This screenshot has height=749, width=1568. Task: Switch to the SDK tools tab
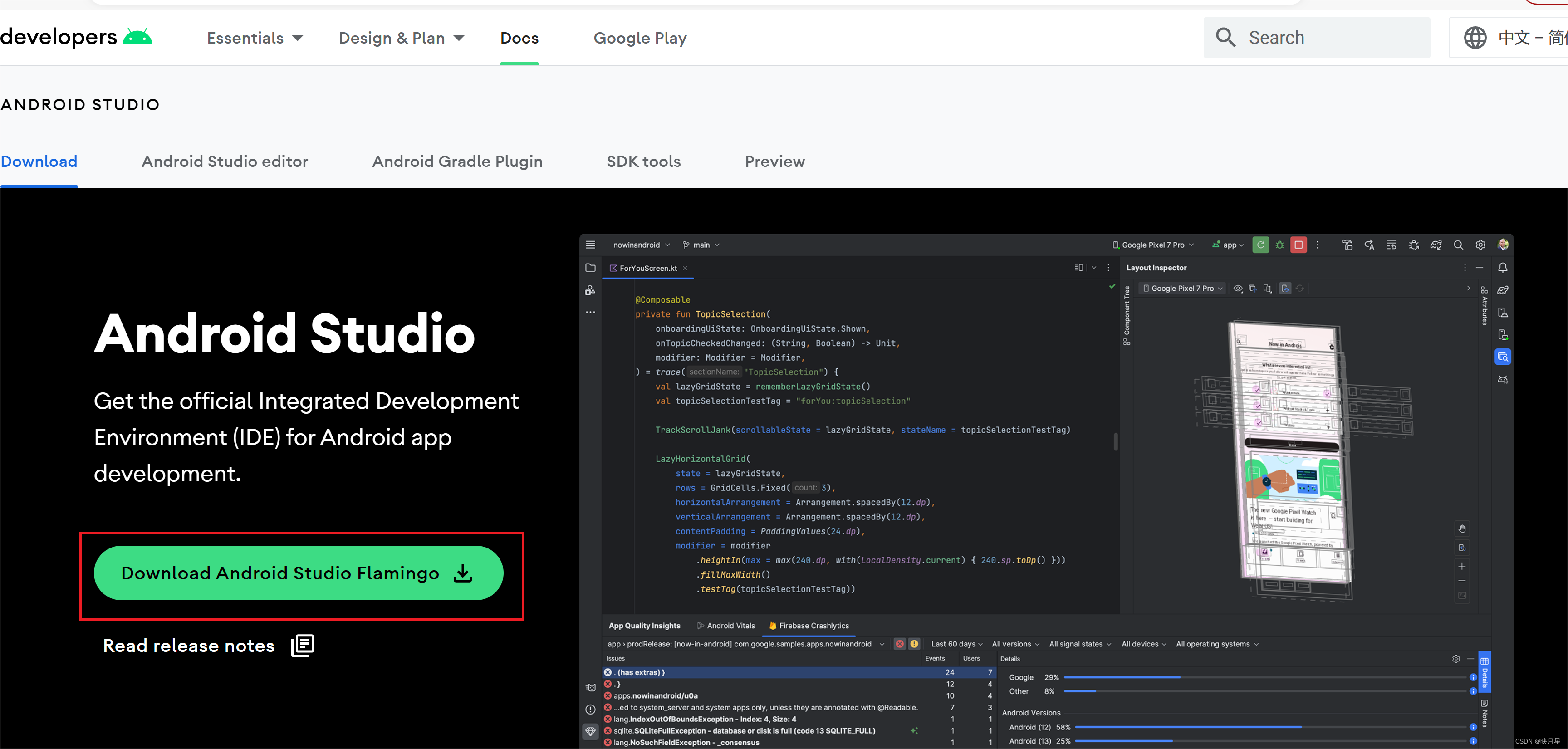(x=643, y=161)
